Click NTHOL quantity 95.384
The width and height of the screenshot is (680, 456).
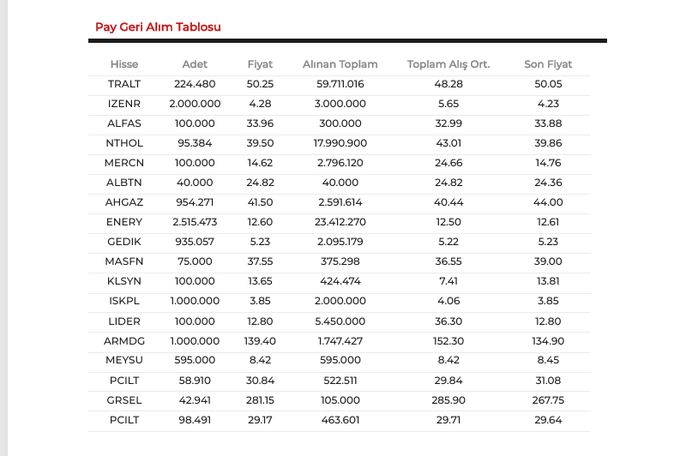click(195, 143)
